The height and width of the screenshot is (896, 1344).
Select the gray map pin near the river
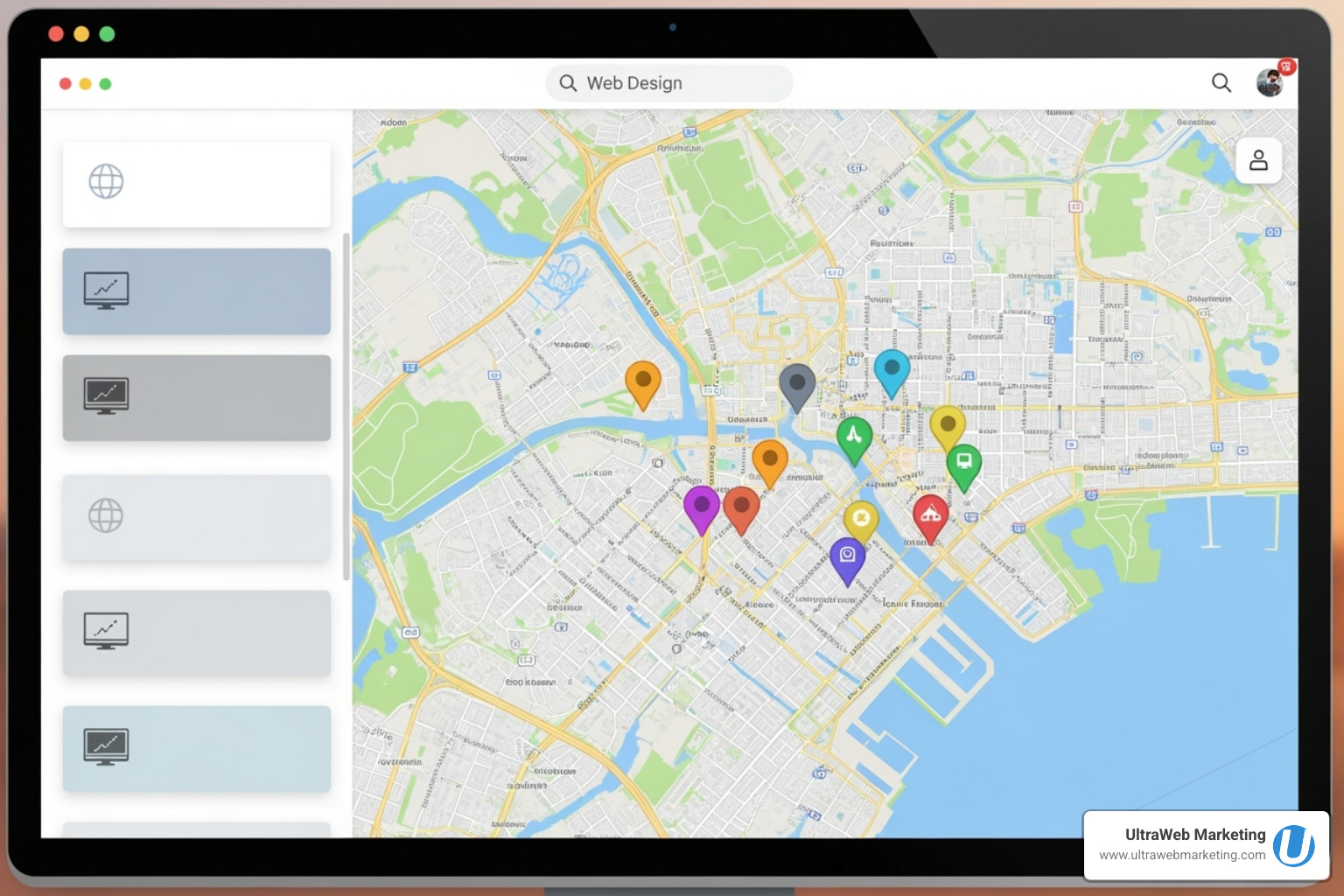[x=798, y=383]
